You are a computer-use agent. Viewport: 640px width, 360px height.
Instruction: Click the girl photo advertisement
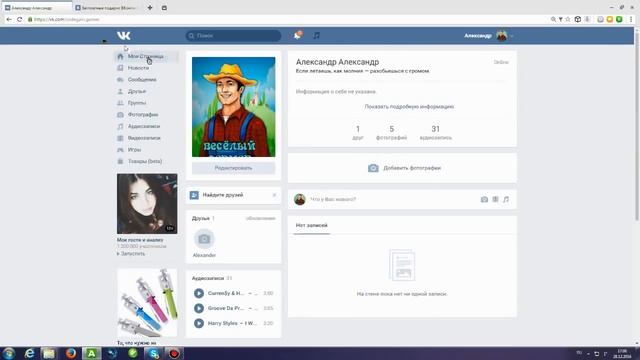point(147,204)
